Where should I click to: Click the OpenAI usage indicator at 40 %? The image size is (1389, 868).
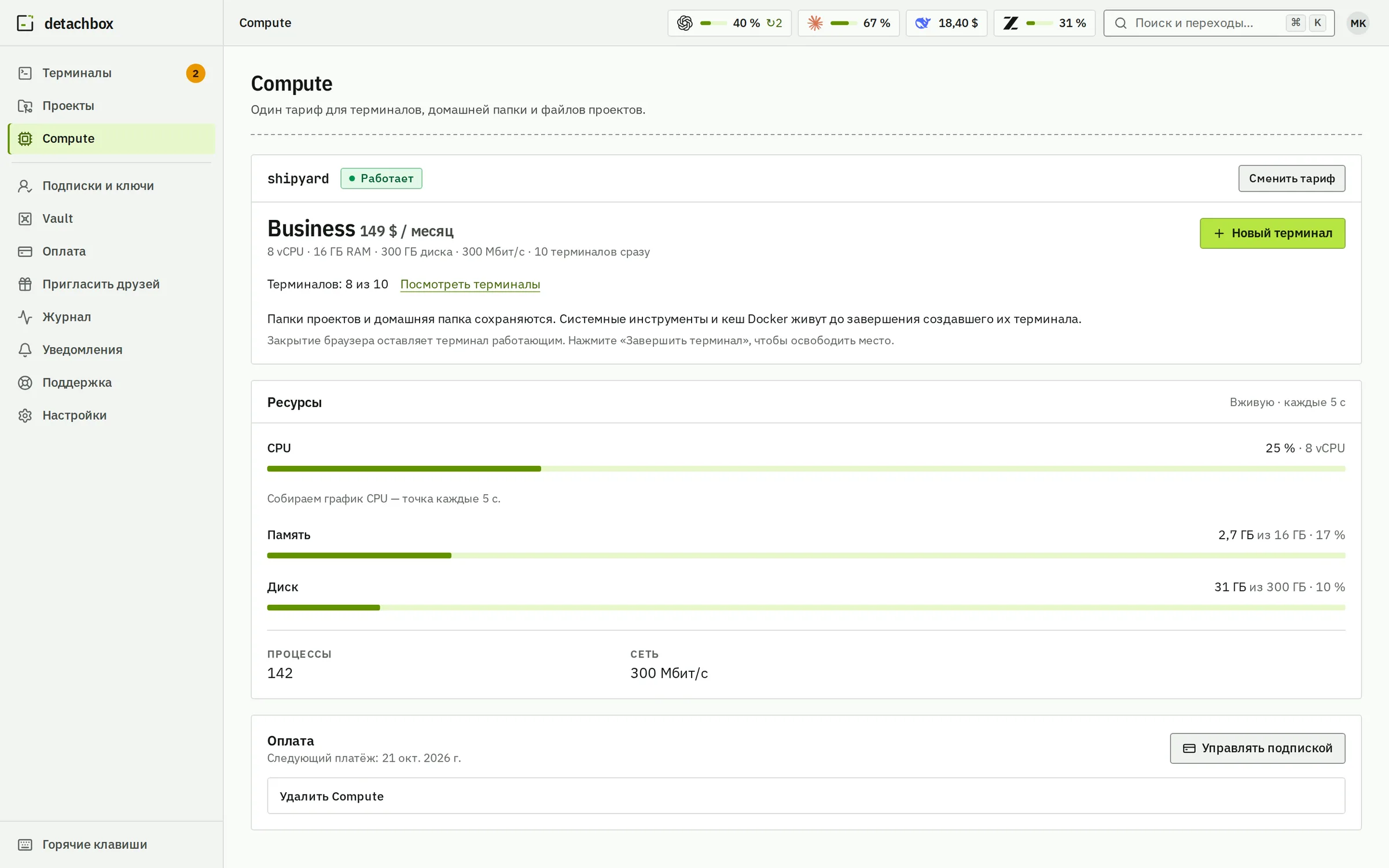pyautogui.click(x=729, y=23)
